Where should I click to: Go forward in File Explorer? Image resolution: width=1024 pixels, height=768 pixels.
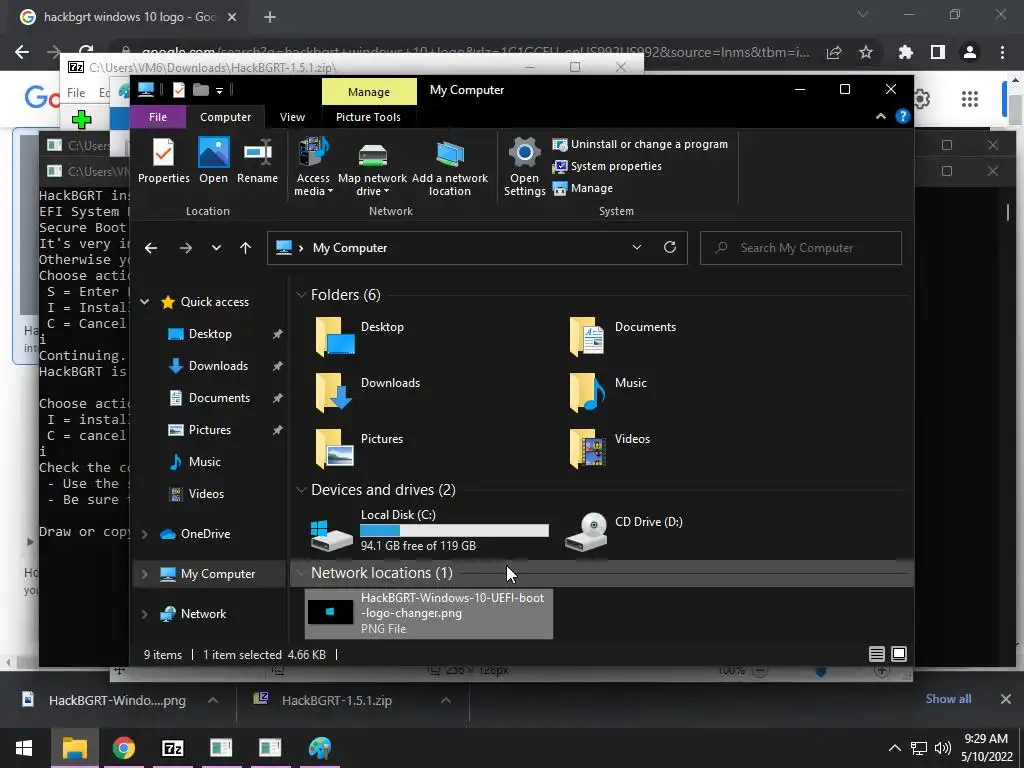[x=185, y=248]
